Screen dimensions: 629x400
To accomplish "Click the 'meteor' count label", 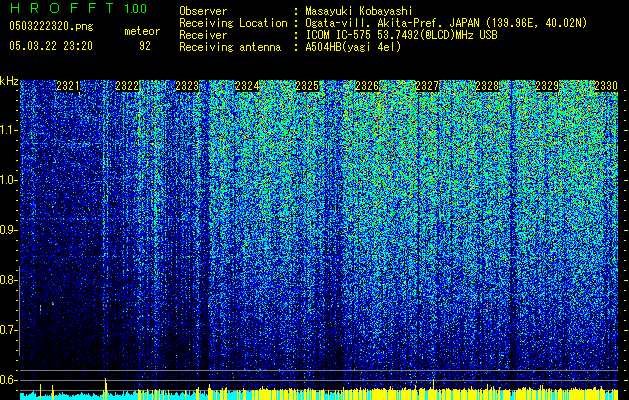I will pos(142,31).
